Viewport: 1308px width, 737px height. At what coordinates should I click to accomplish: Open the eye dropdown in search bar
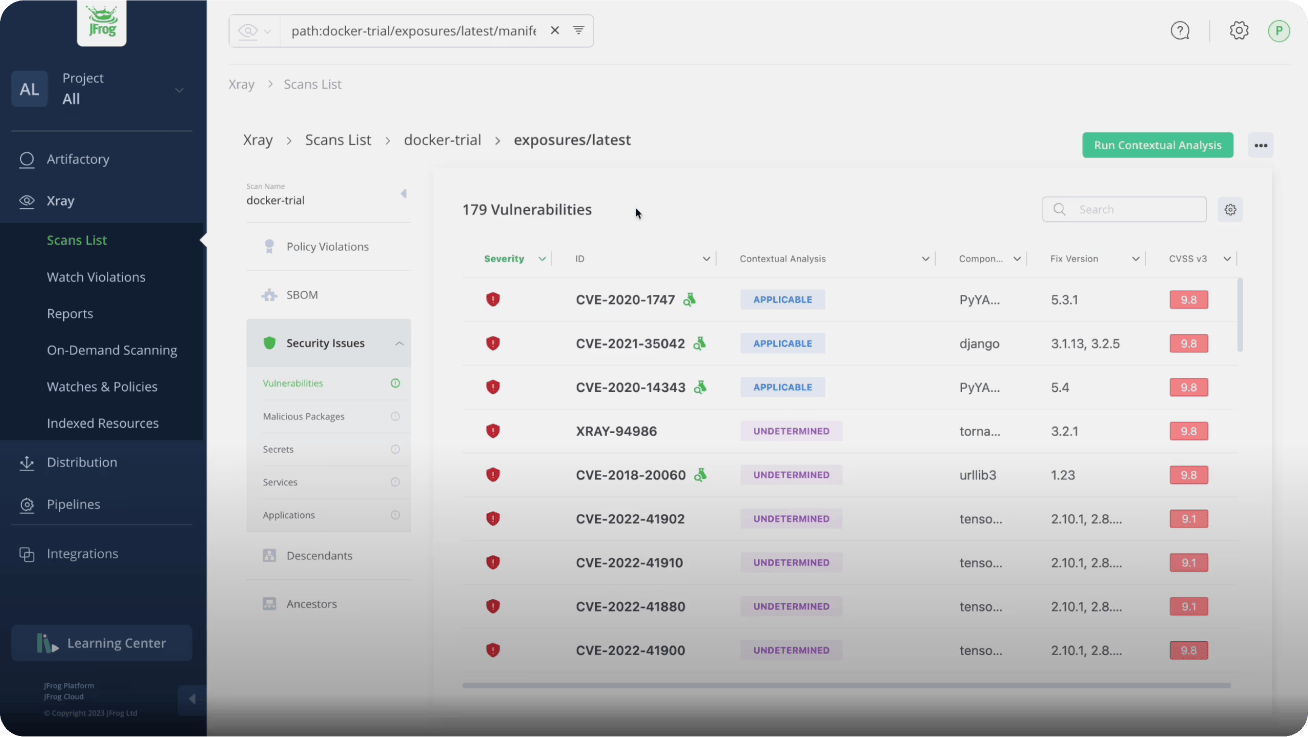[x=255, y=31]
